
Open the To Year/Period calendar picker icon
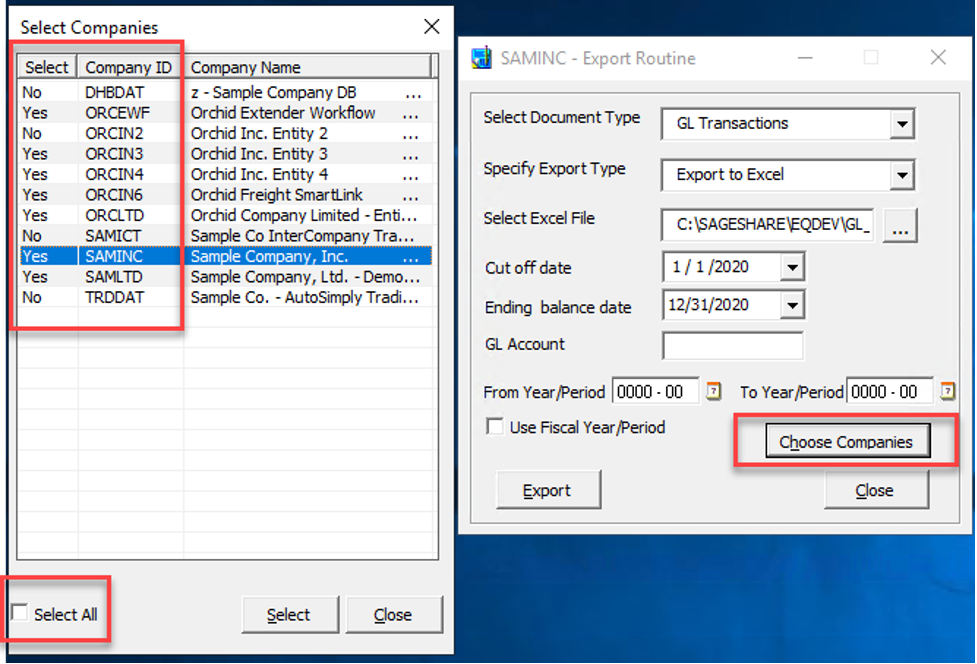tap(947, 392)
